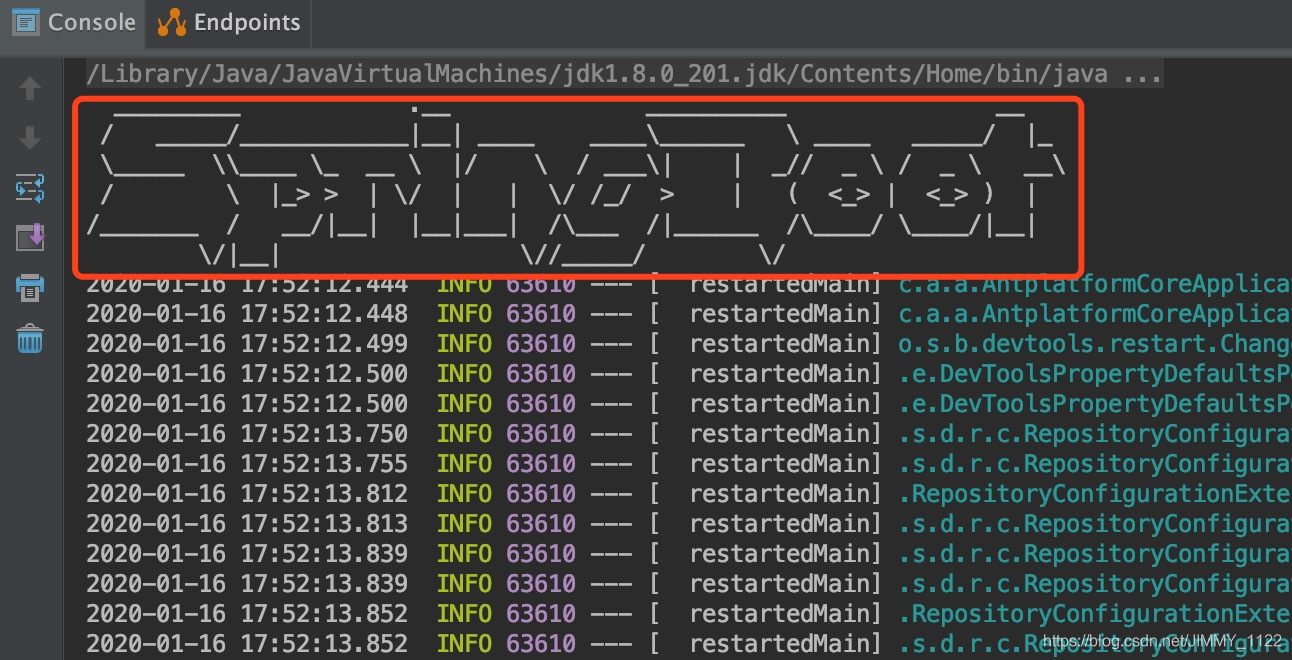Click INFO level in the 17:52:12.444 row
Image resolution: width=1292 pixels, height=660 pixels.
pyautogui.click(x=464, y=284)
